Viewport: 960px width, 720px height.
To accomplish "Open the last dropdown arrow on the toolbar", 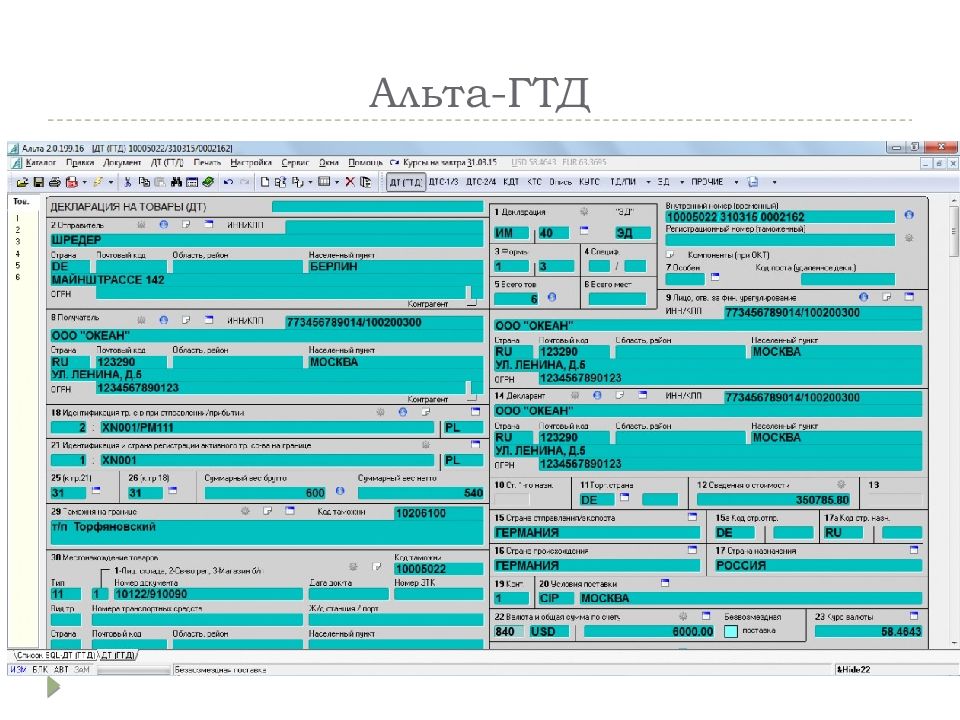I will pyautogui.click(x=774, y=182).
